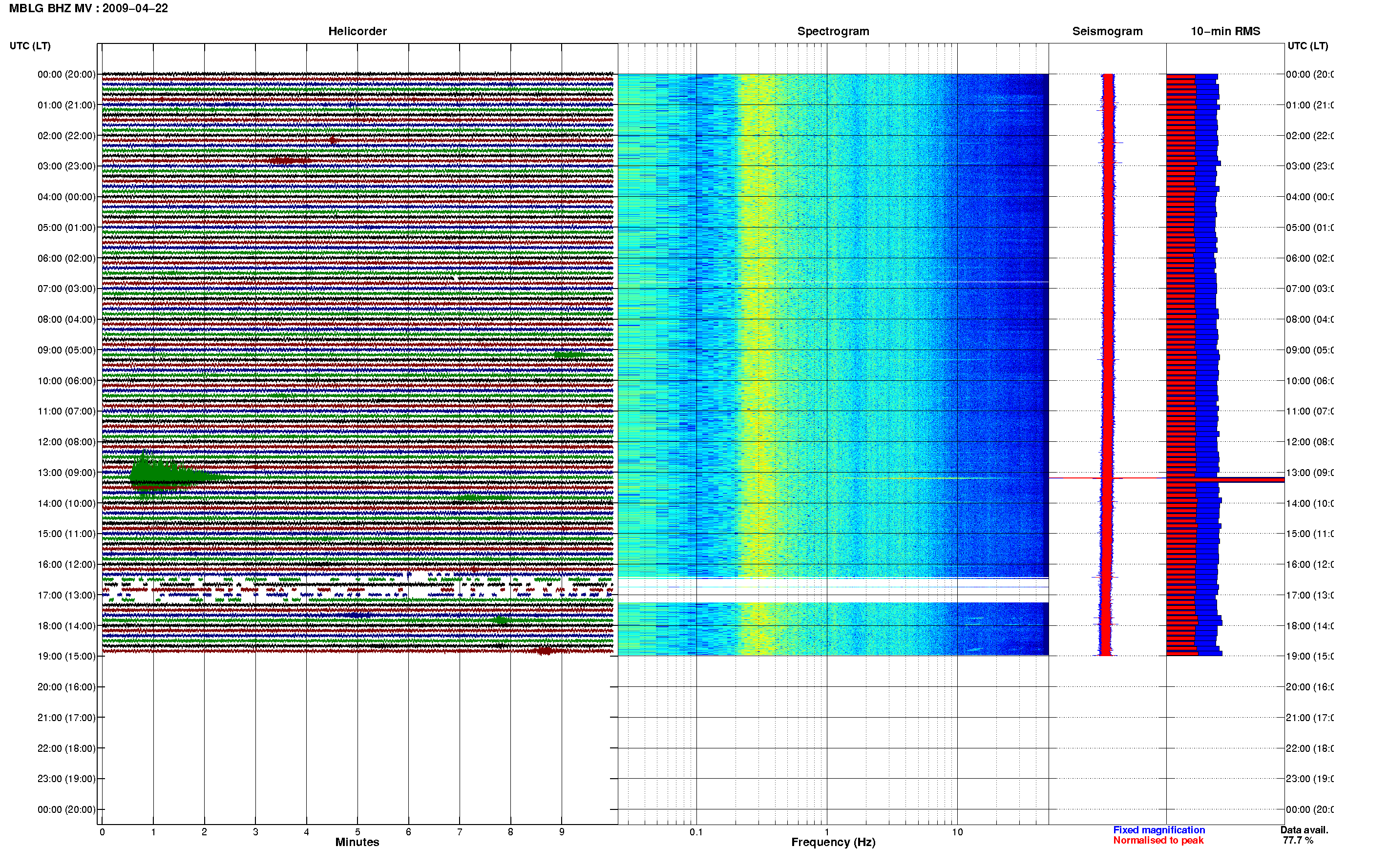This screenshot has height=868, width=1389.
Task: Click the '9' minutes axis tick label
Action: click(x=562, y=832)
